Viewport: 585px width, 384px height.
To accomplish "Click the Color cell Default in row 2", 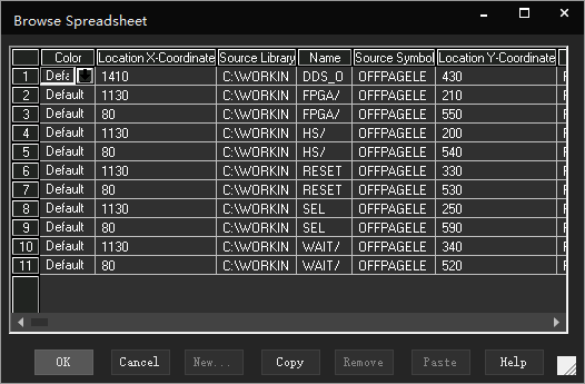I will (x=68, y=95).
